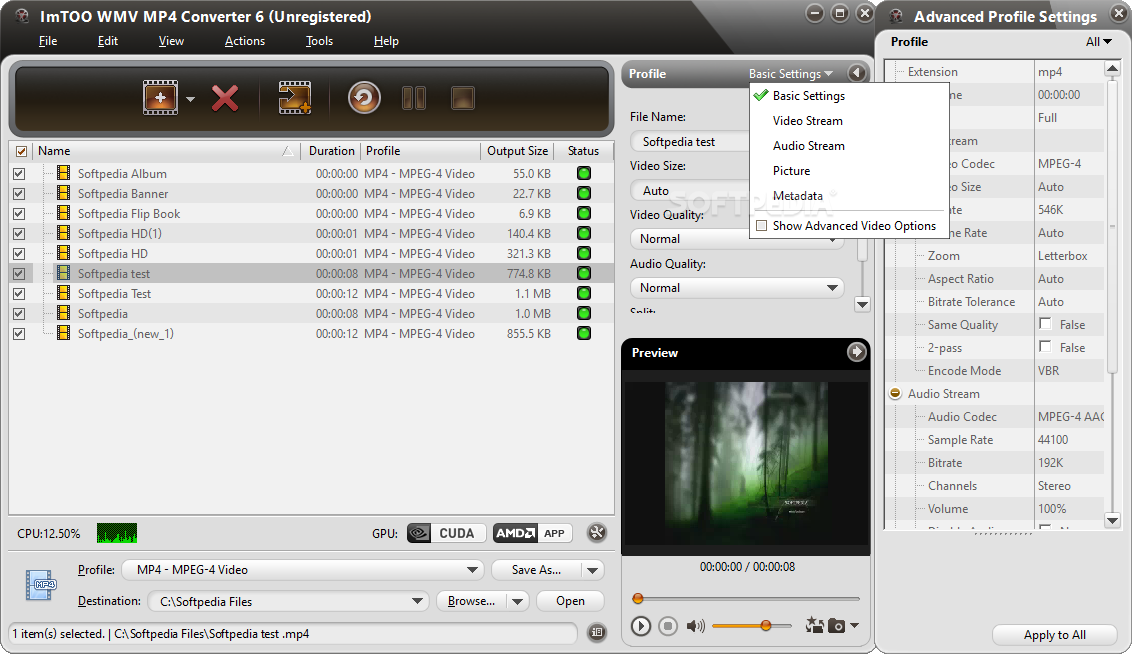Click the Pause conversion icon

[414, 97]
